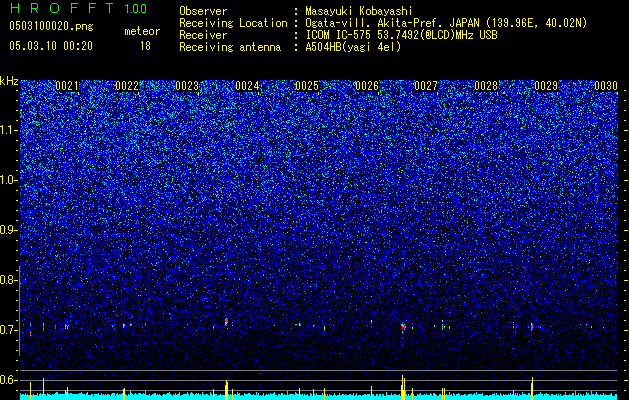The image size is (629, 400).
Task: Click the 0023 time marker
Action: 187,86
